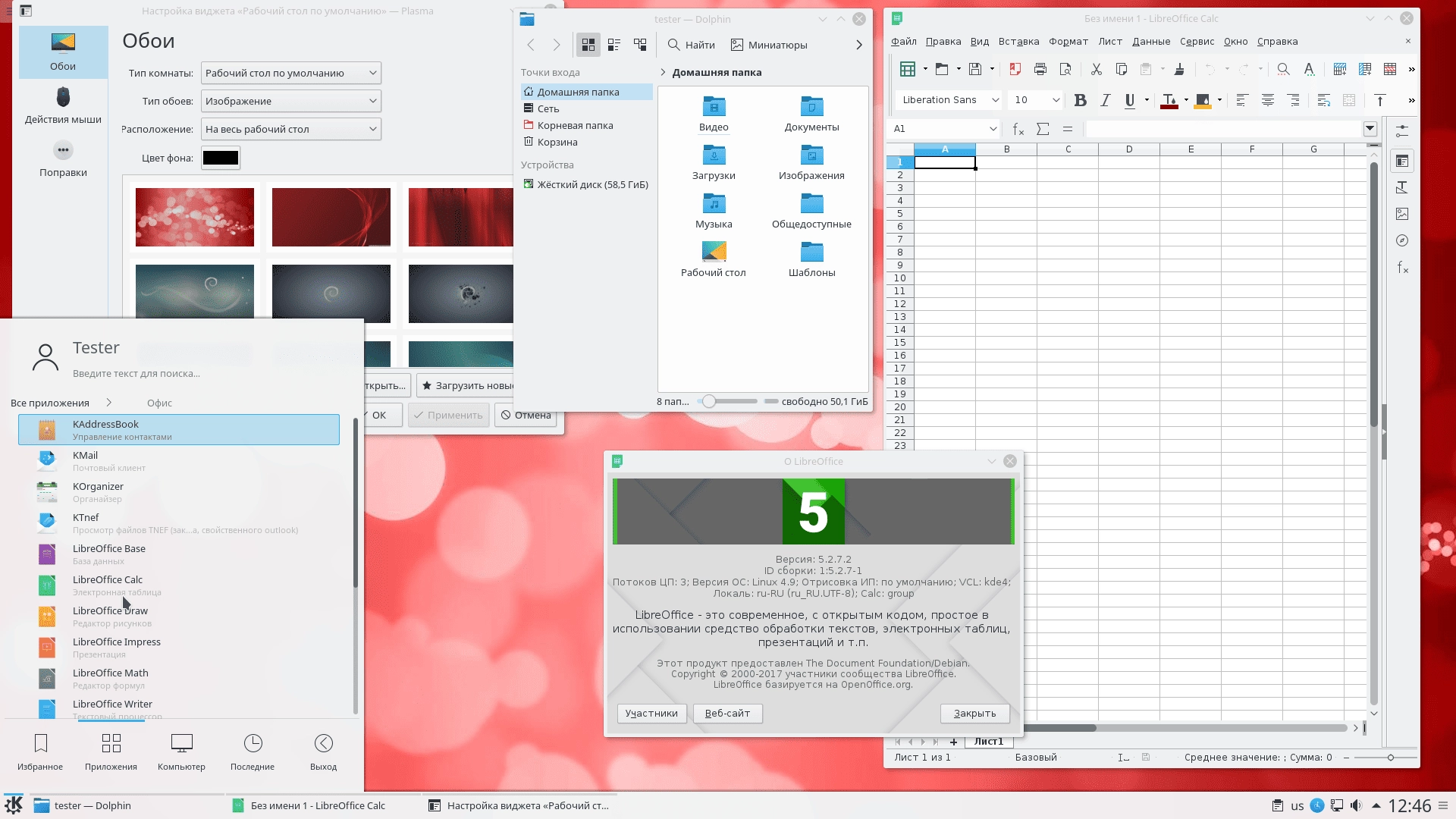Screen dimensions: 1456x819
Task: Open the Файл menu in Calc
Action: (x=903, y=42)
